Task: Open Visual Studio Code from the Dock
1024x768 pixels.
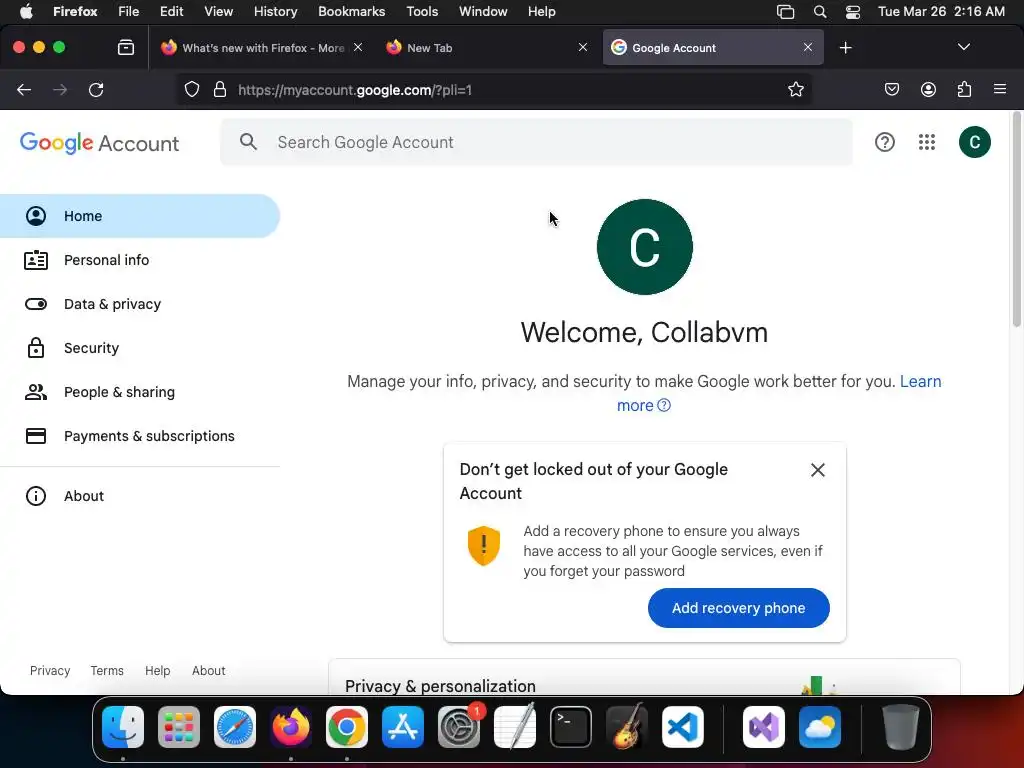Action: click(x=682, y=727)
